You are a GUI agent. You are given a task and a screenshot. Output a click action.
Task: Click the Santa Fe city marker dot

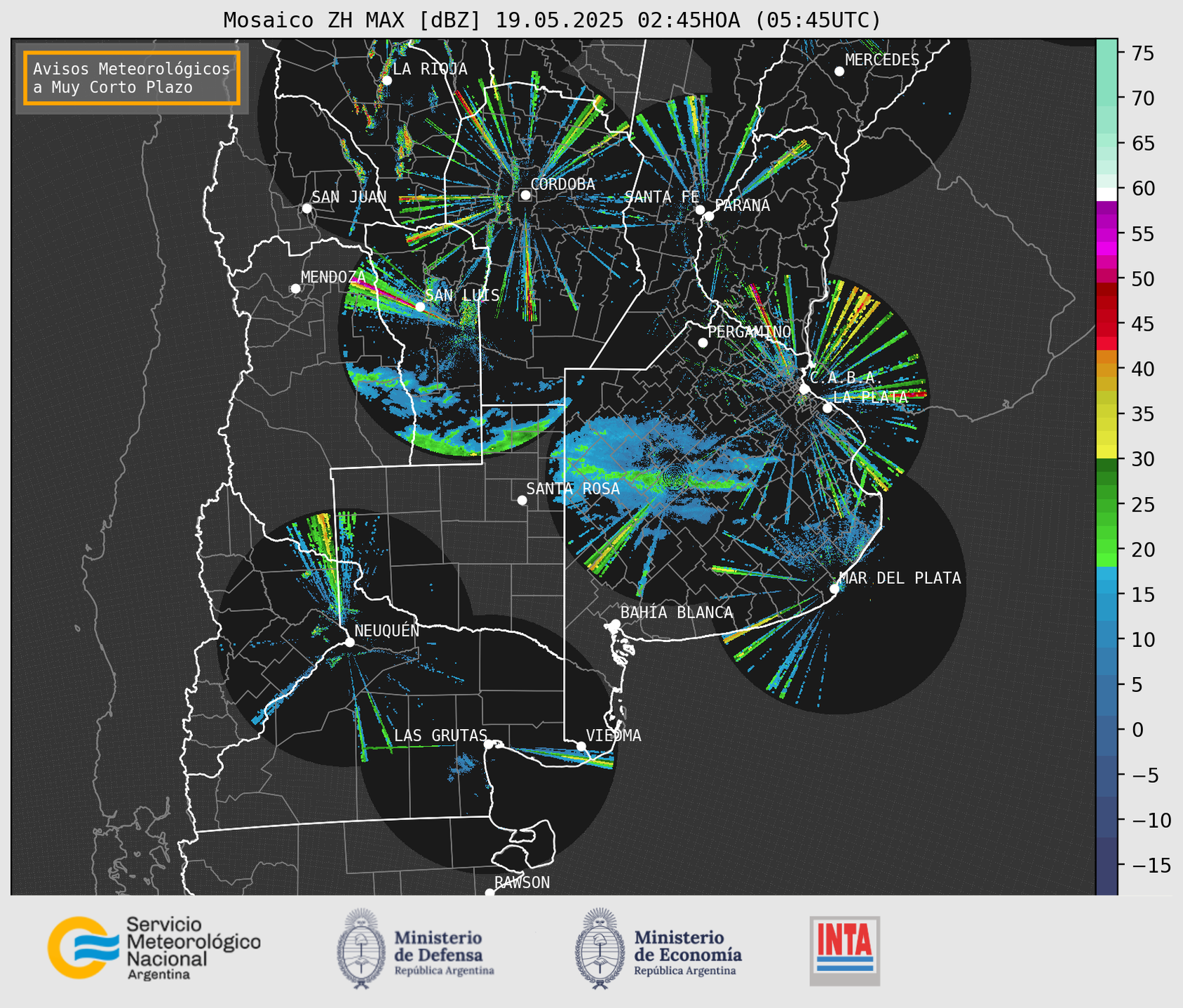pos(700,210)
